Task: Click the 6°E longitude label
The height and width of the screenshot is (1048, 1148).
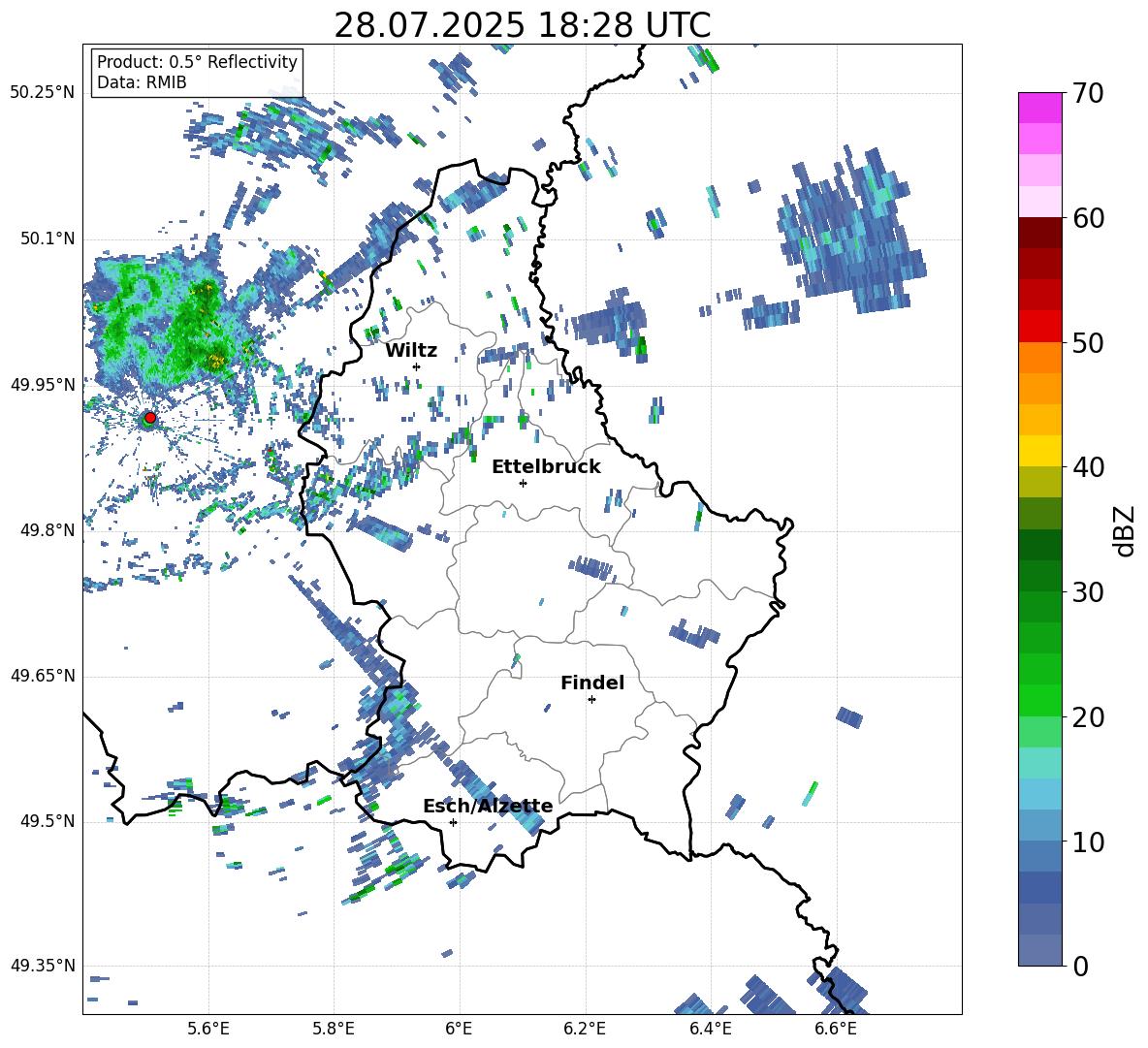Action: point(459,1030)
